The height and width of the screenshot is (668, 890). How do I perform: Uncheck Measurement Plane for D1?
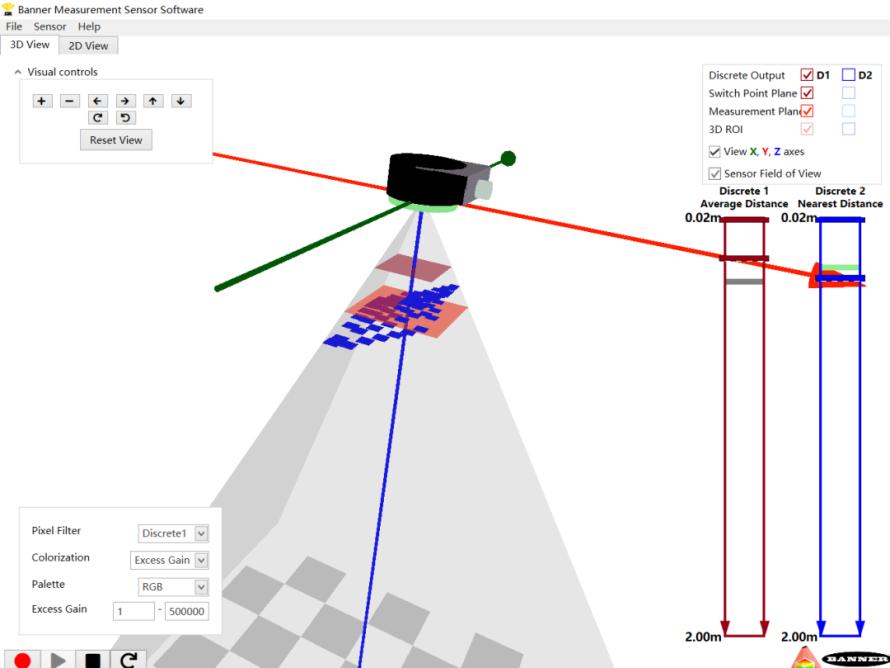807,111
